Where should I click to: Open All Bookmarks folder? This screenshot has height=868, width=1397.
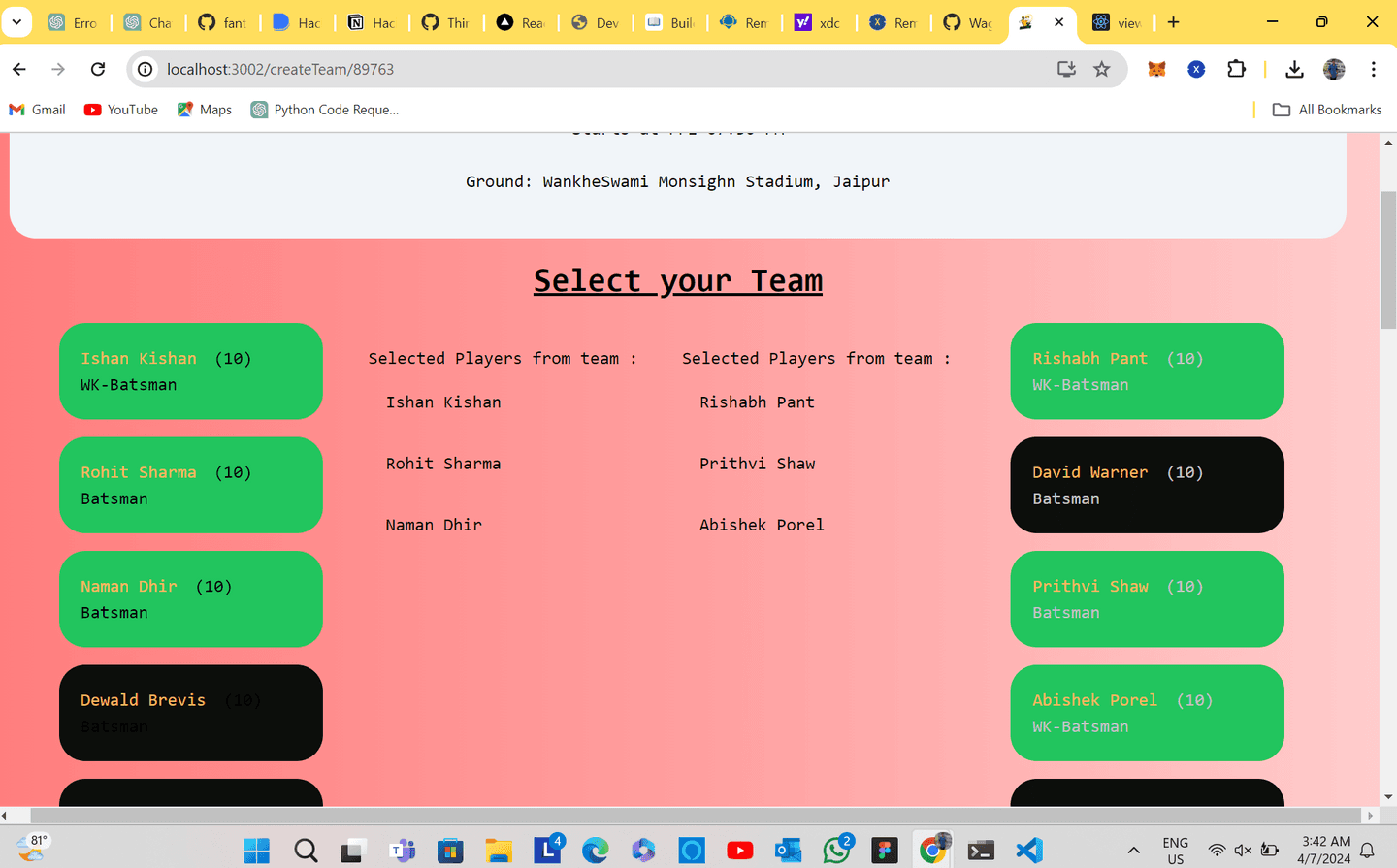[1327, 110]
